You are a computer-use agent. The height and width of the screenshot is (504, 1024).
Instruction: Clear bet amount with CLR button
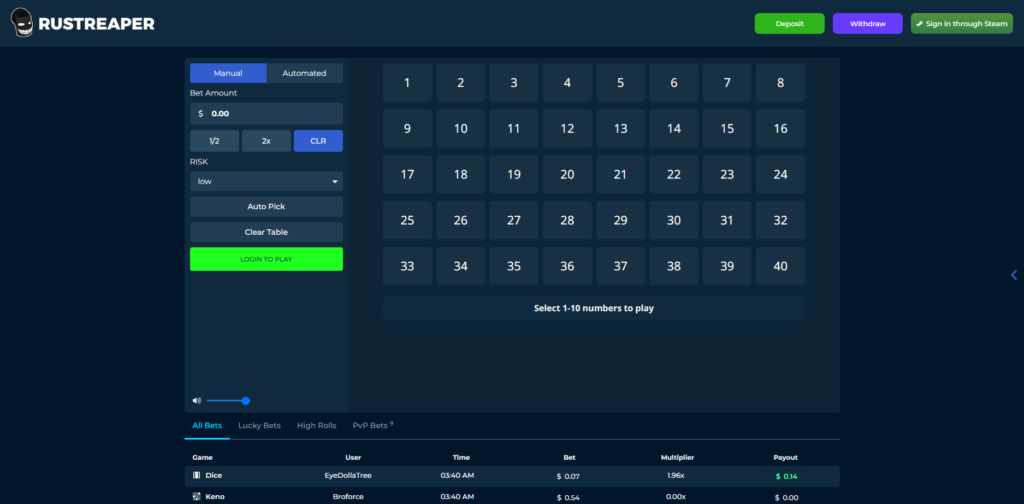click(x=318, y=141)
